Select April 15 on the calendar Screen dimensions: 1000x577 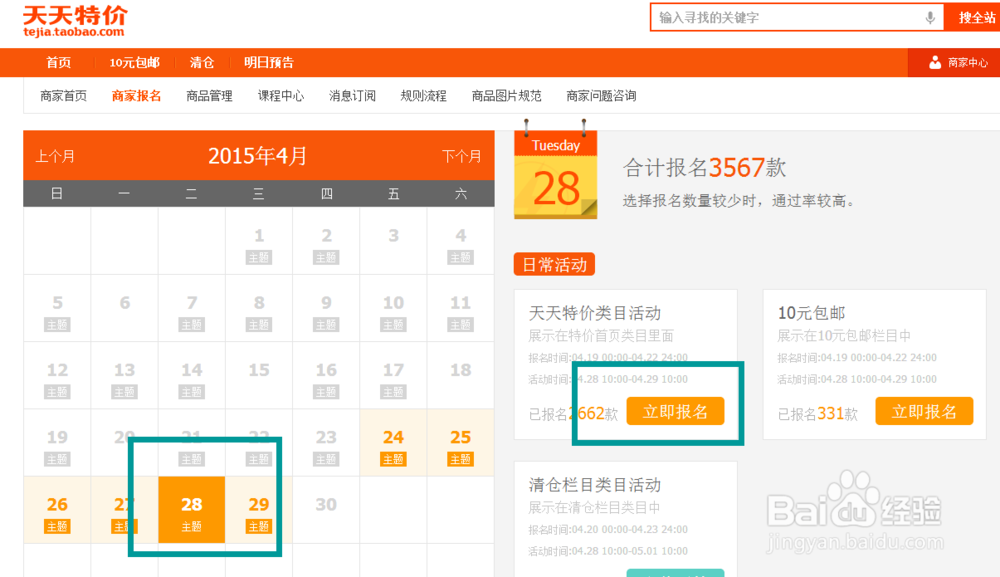tap(258, 376)
